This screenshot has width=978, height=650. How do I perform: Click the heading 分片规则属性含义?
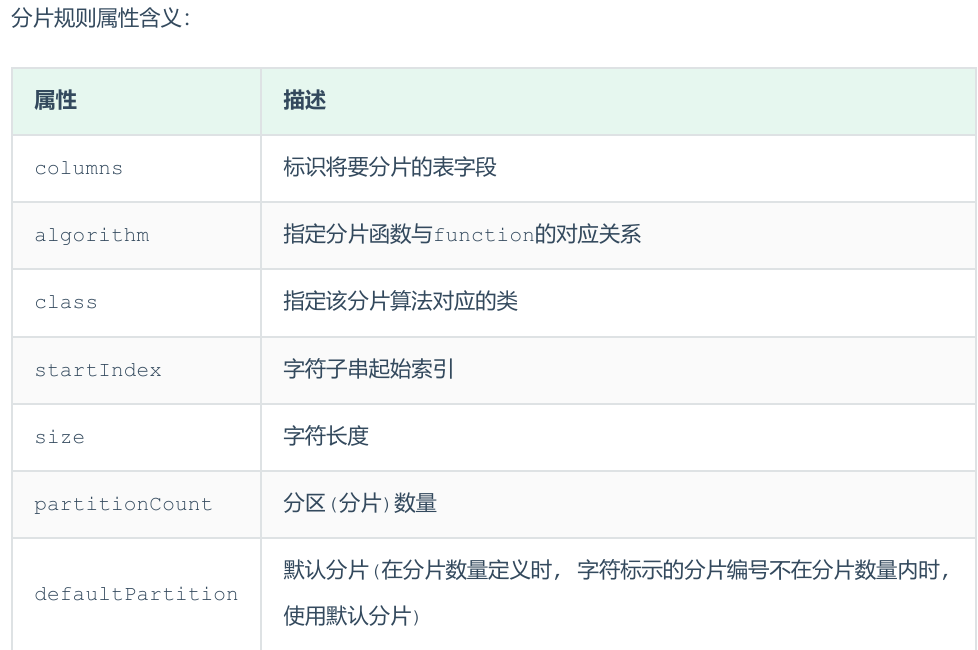pyautogui.click(x=100, y=19)
